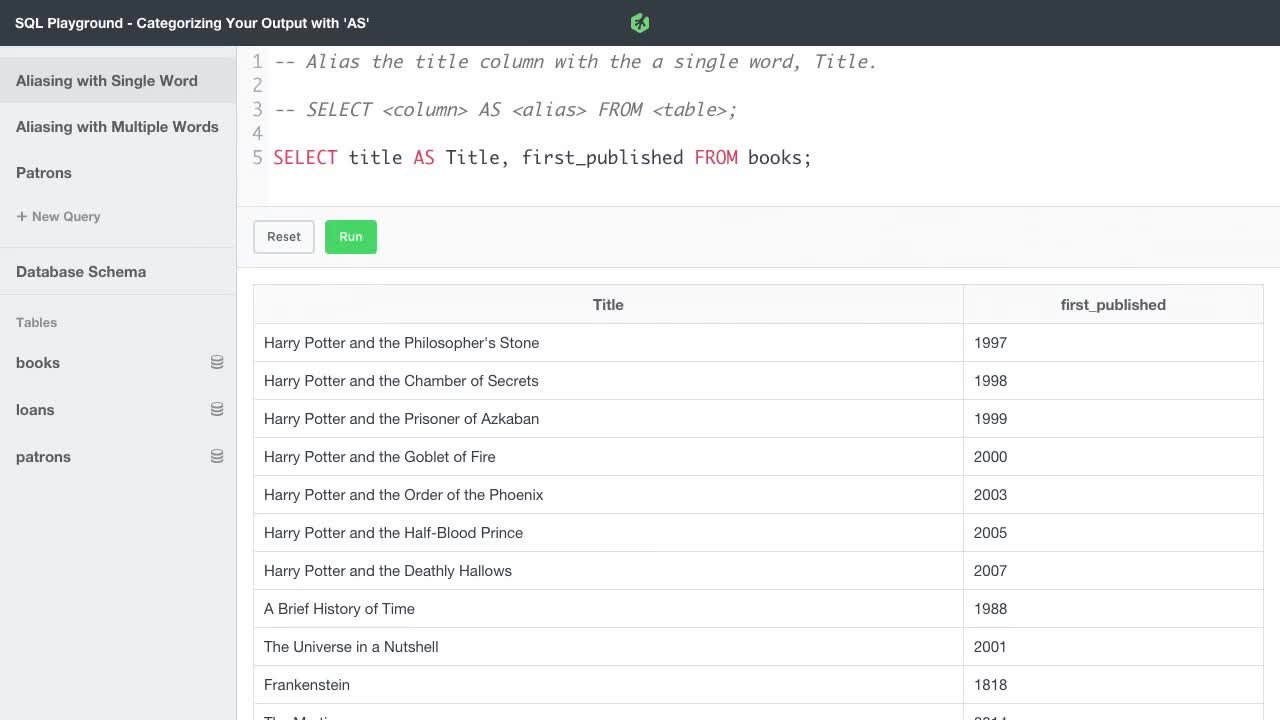Viewport: 1280px width, 720px height.
Task: Click the SQL Playground page title
Action: (x=192, y=23)
